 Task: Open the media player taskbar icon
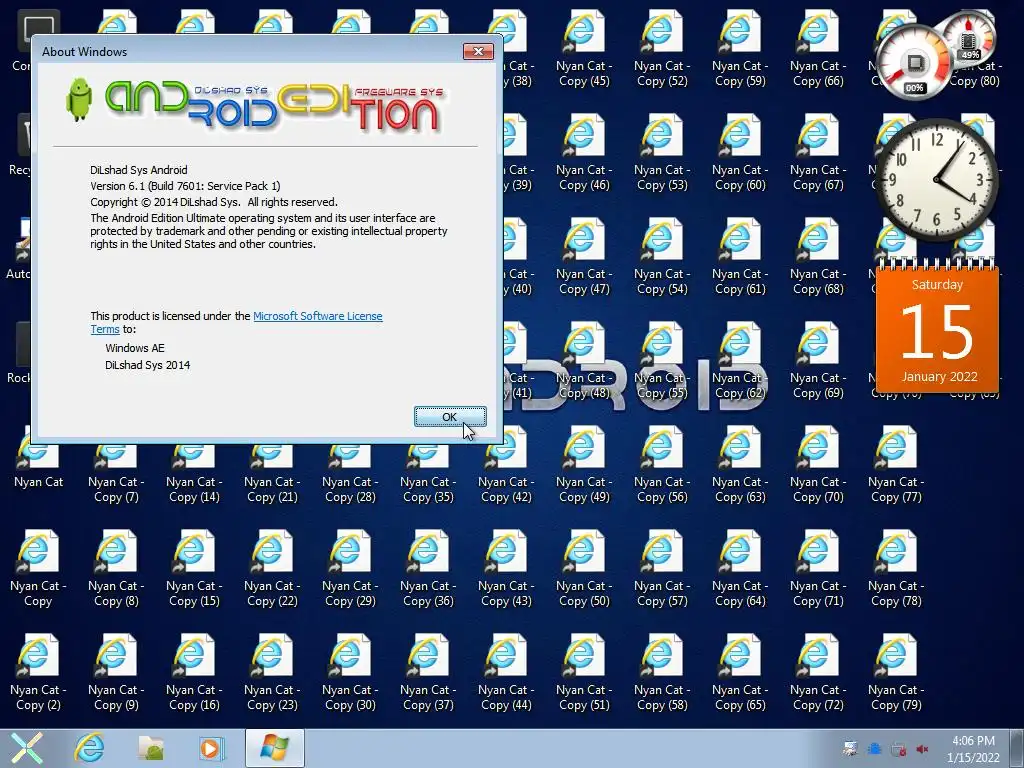[x=210, y=748]
